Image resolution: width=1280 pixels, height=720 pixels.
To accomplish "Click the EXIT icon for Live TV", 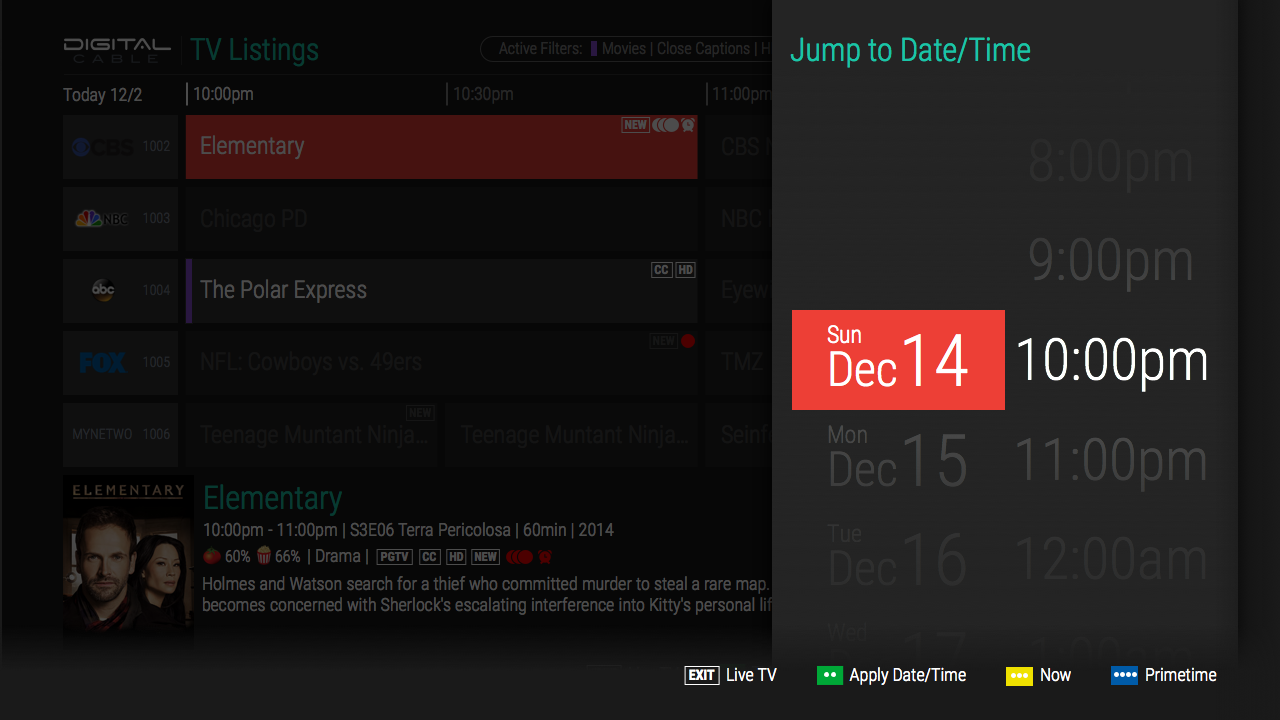I will coord(701,675).
